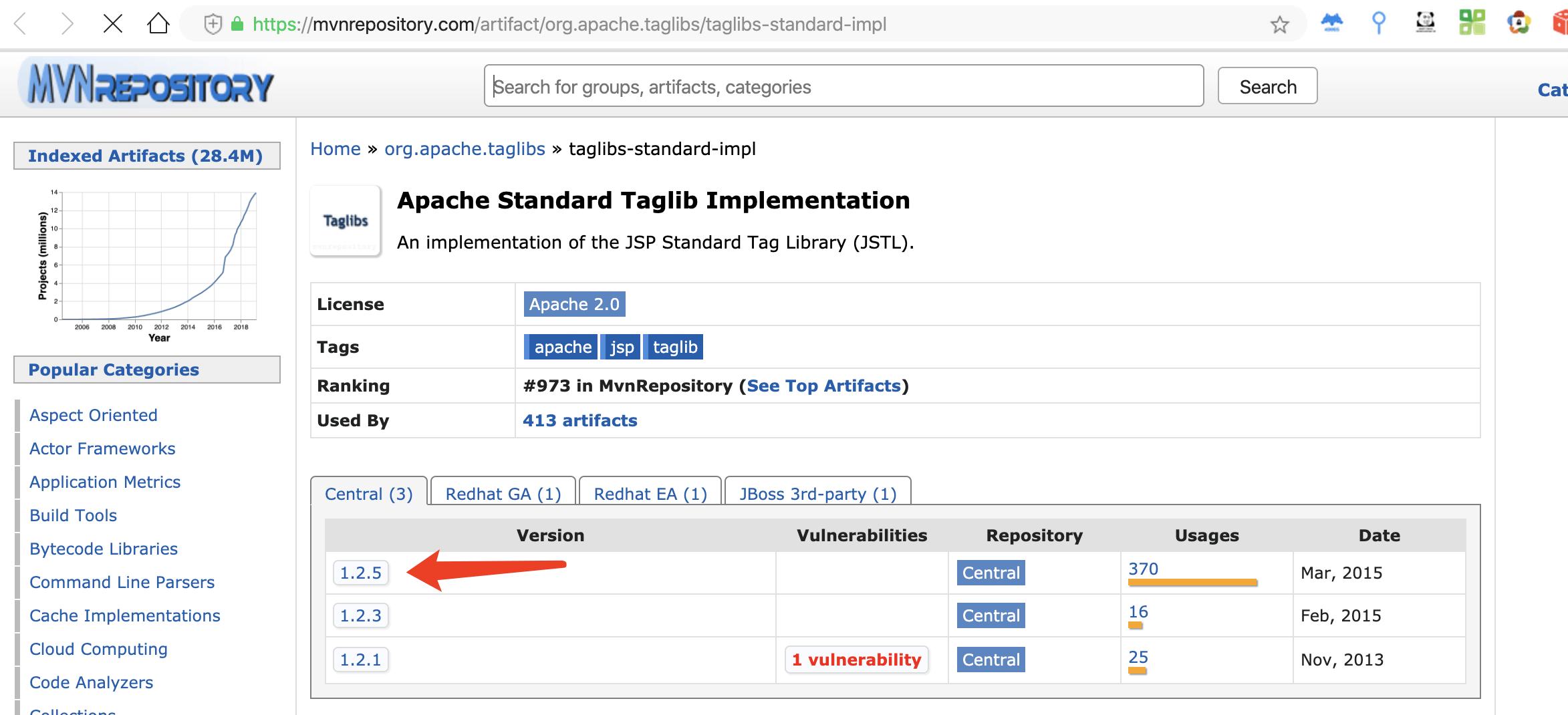Open the Build Tools category
Viewport: 1568px width, 715px height.
tap(73, 515)
